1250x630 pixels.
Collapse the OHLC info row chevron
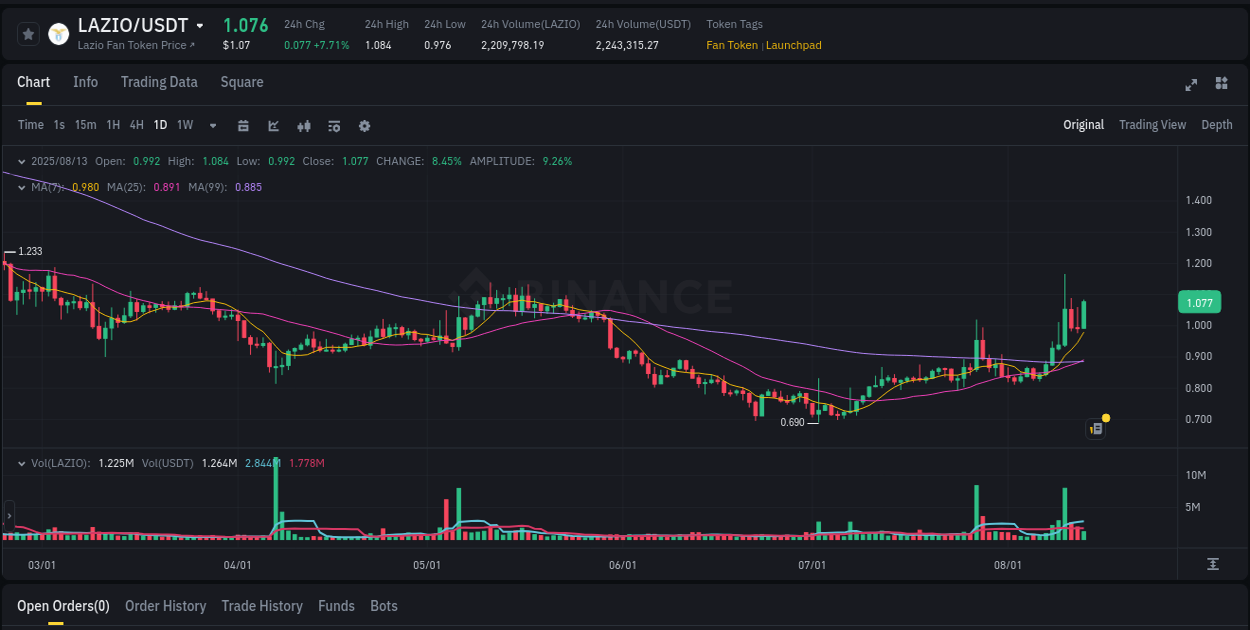(22, 161)
